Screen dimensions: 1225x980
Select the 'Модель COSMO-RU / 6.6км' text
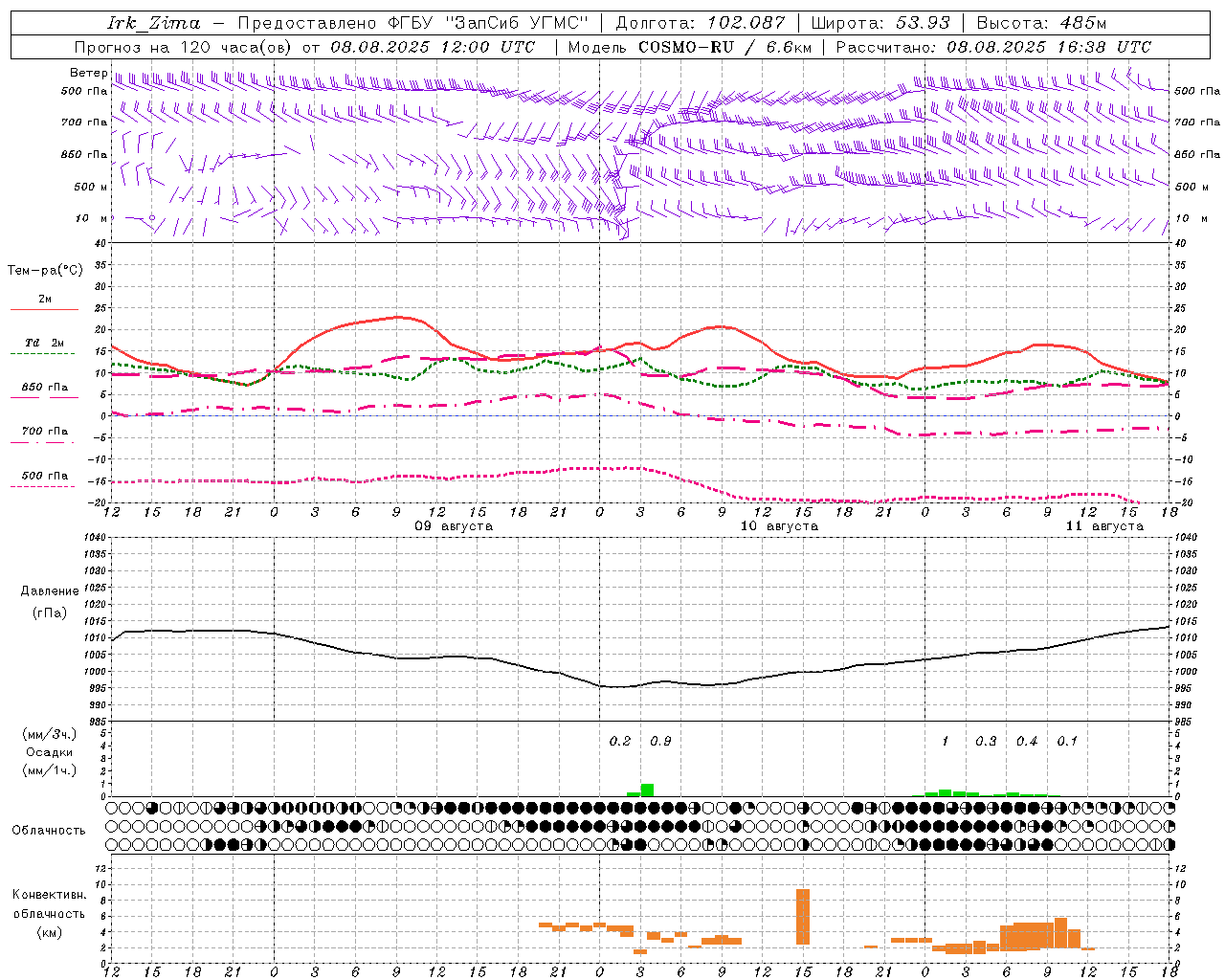pyautogui.click(x=689, y=47)
